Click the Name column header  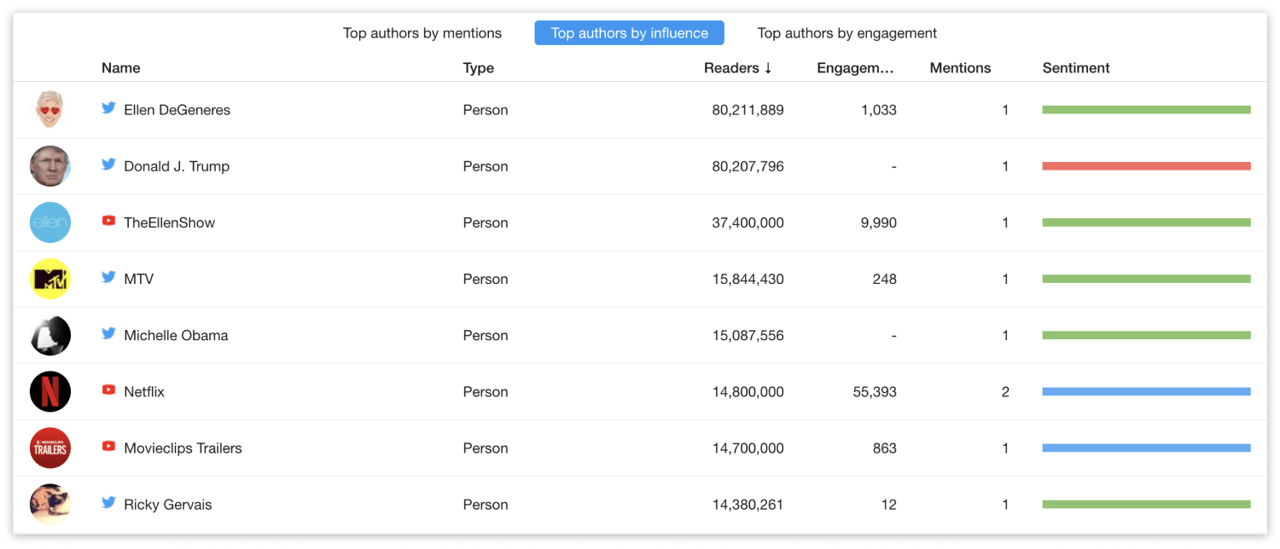(x=121, y=68)
